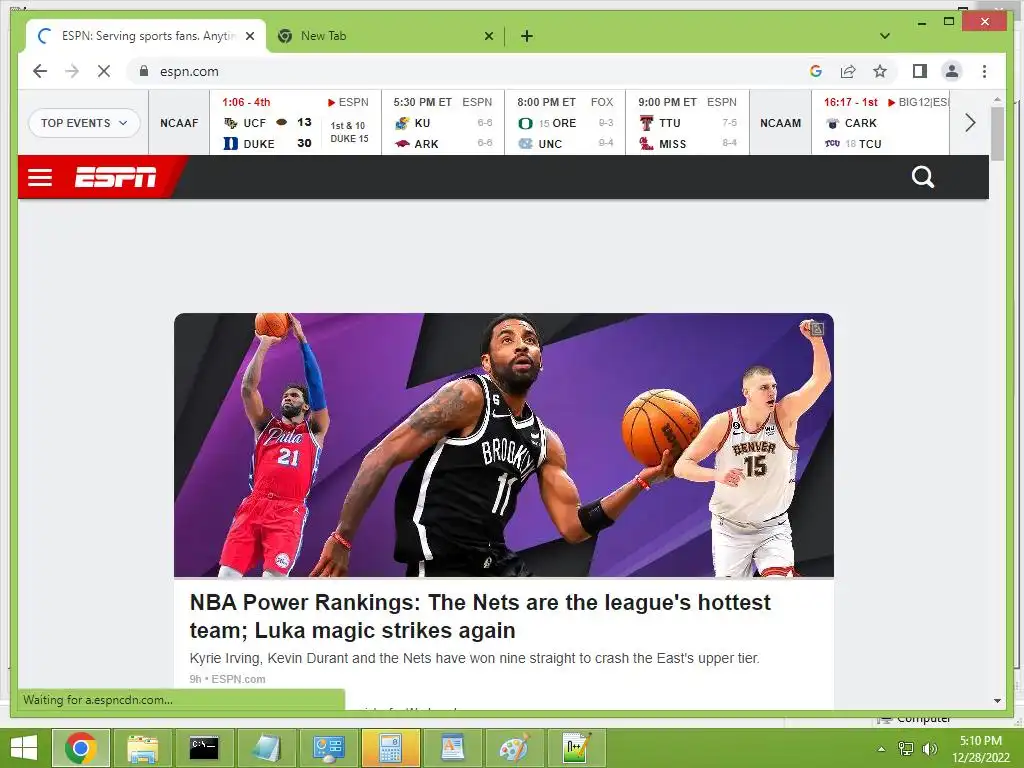
Task: Open the UCF vs DUKE game
Action: (x=295, y=123)
